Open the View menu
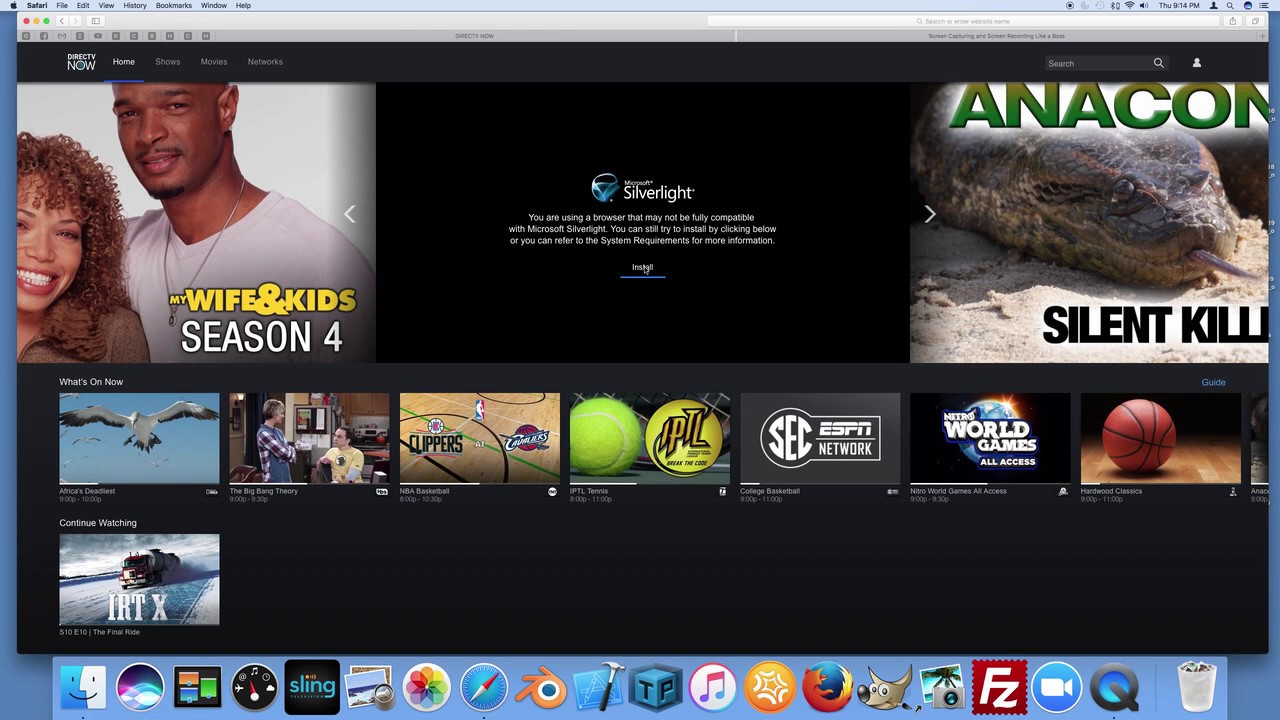 click(x=106, y=5)
